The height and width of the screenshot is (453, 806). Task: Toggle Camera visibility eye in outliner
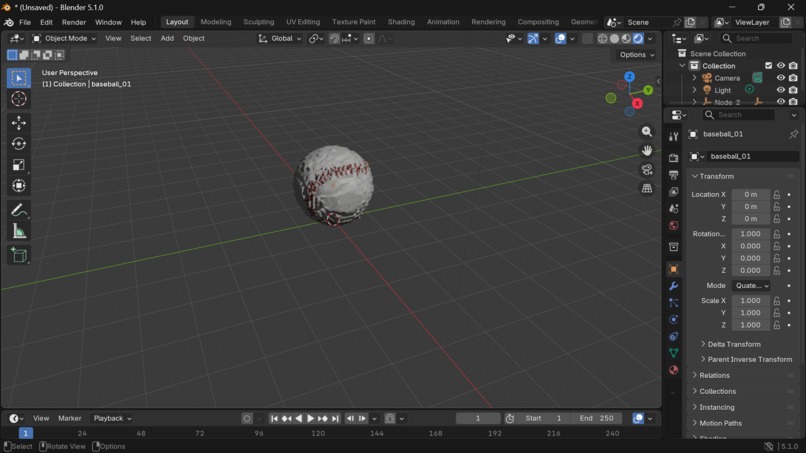point(781,78)
